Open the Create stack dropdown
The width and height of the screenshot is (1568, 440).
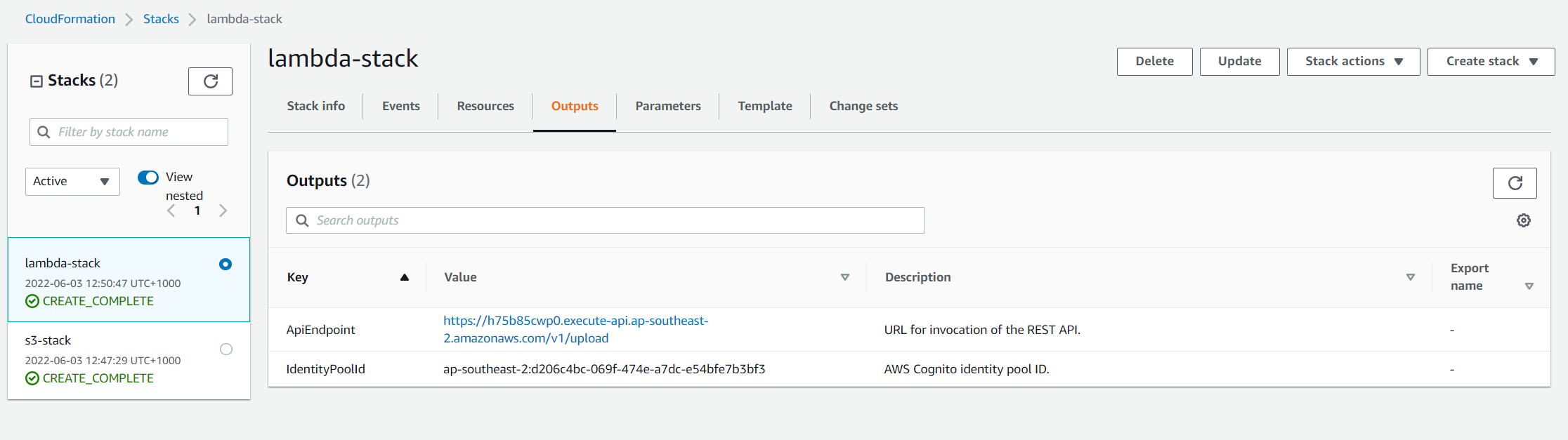pos(1491,62)
